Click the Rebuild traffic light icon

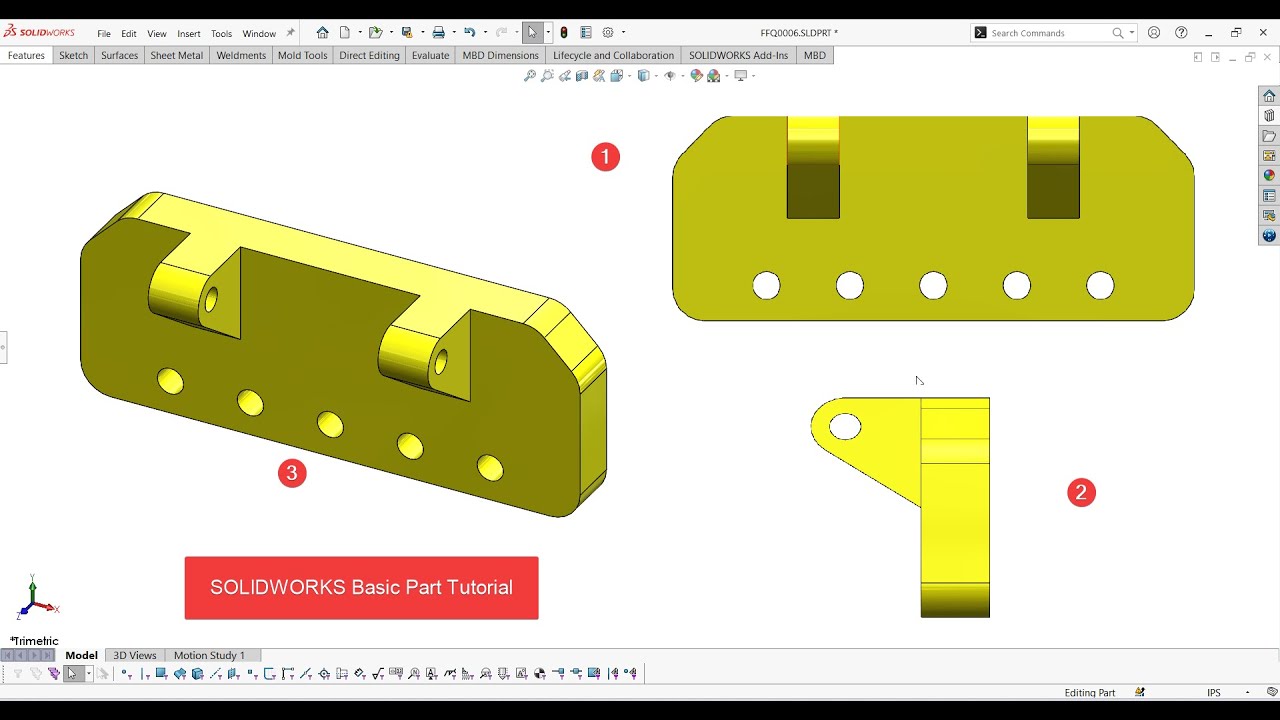pos(564,33)
